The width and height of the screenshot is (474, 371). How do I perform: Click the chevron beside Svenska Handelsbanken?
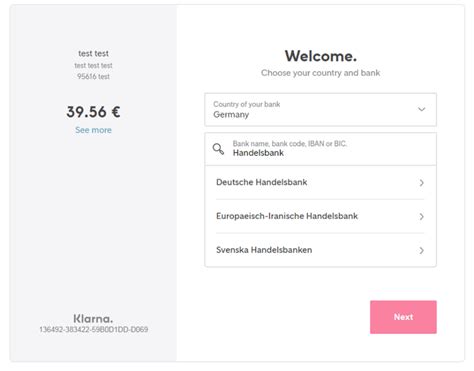[x=422, y=250]
